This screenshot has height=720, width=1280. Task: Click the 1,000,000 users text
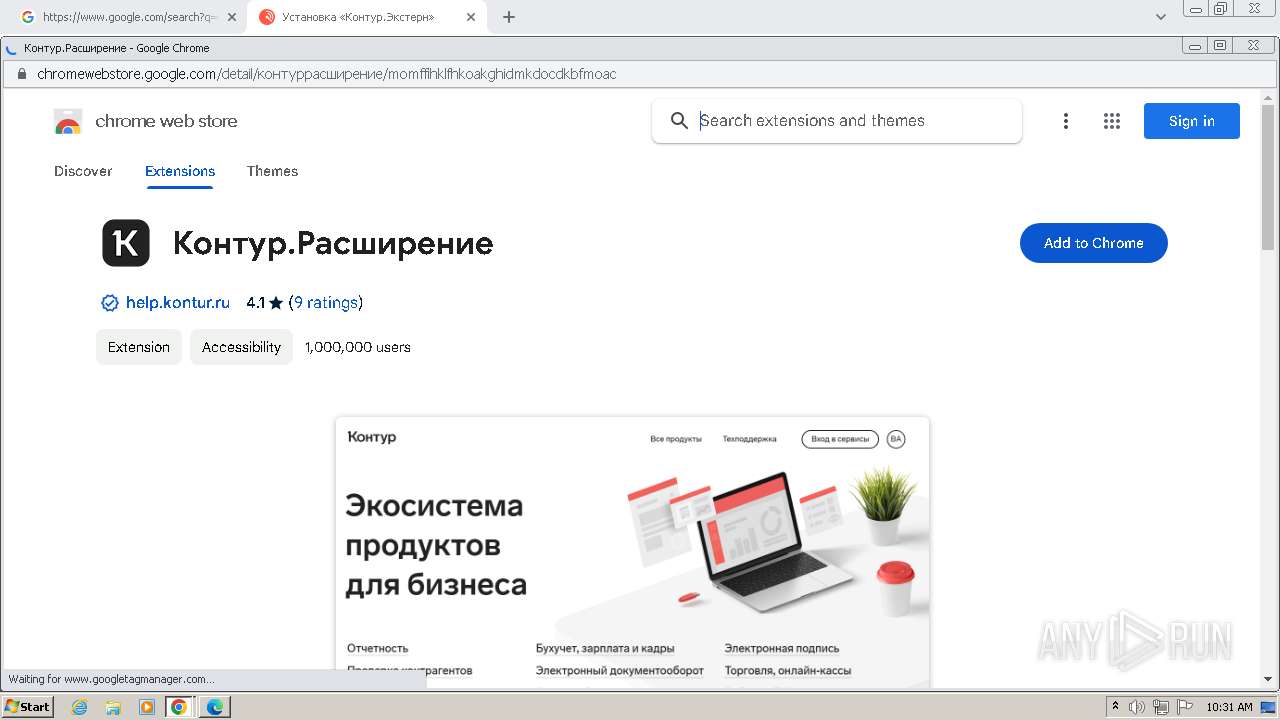pyautogui.click(x=358, y=347)
